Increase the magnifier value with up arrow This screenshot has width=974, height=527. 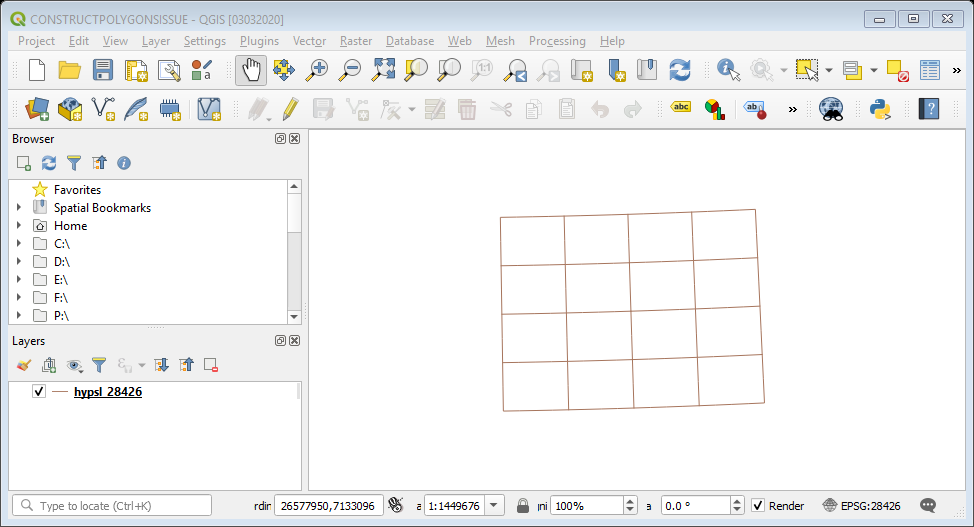coord(630,501)
